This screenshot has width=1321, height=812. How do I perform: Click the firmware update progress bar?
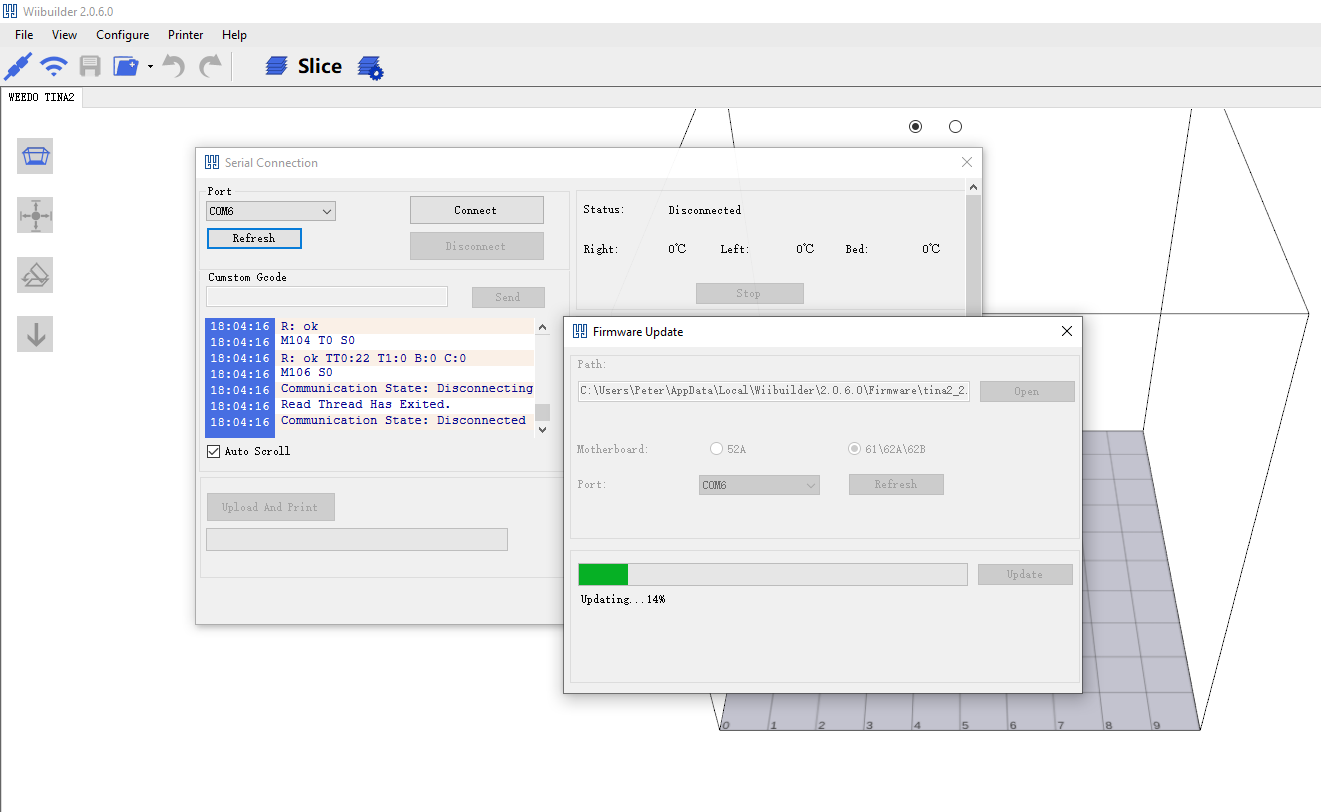pyautogui.click(x=773, y=574)
